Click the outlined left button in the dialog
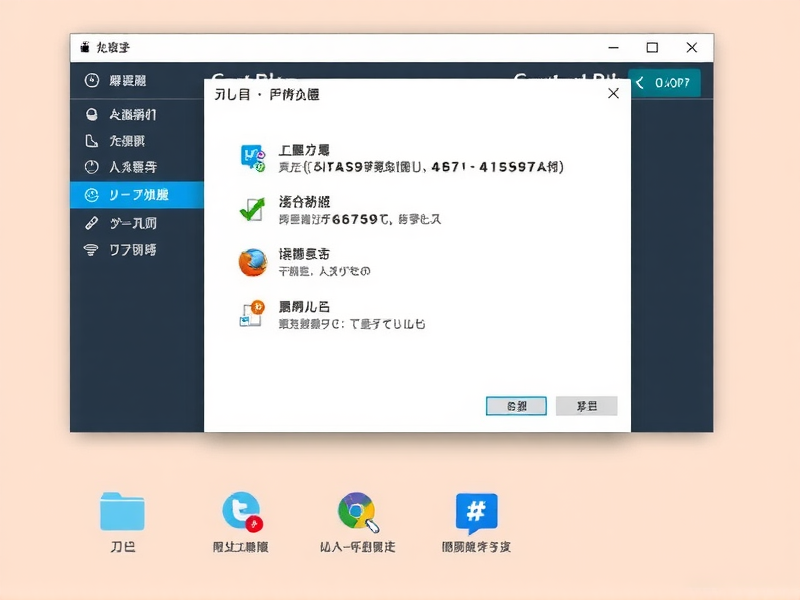Viewport: 800px width, 600px height. [x=514, y=405]
